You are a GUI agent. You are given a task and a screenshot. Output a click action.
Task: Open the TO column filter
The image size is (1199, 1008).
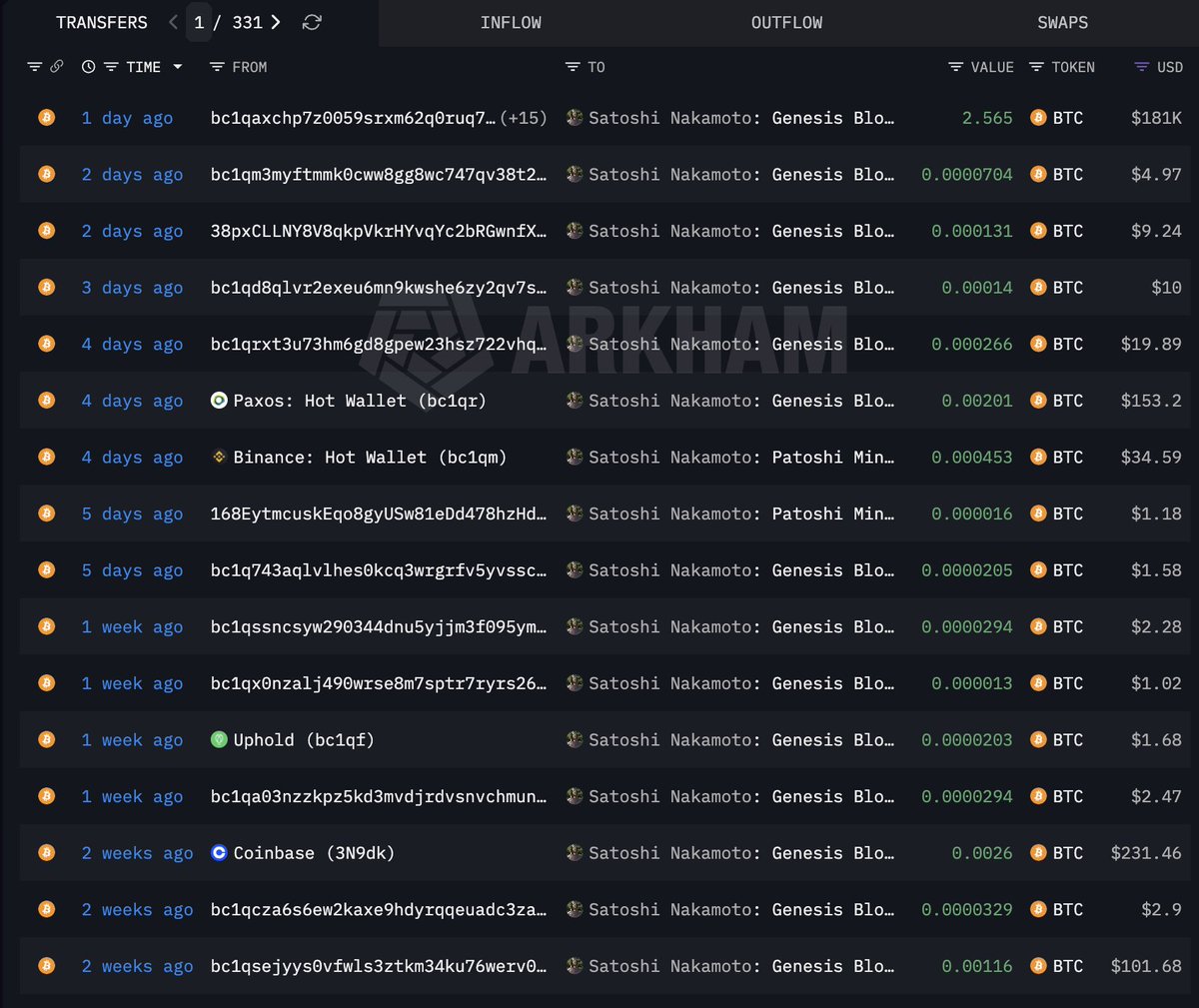point(573,67)
